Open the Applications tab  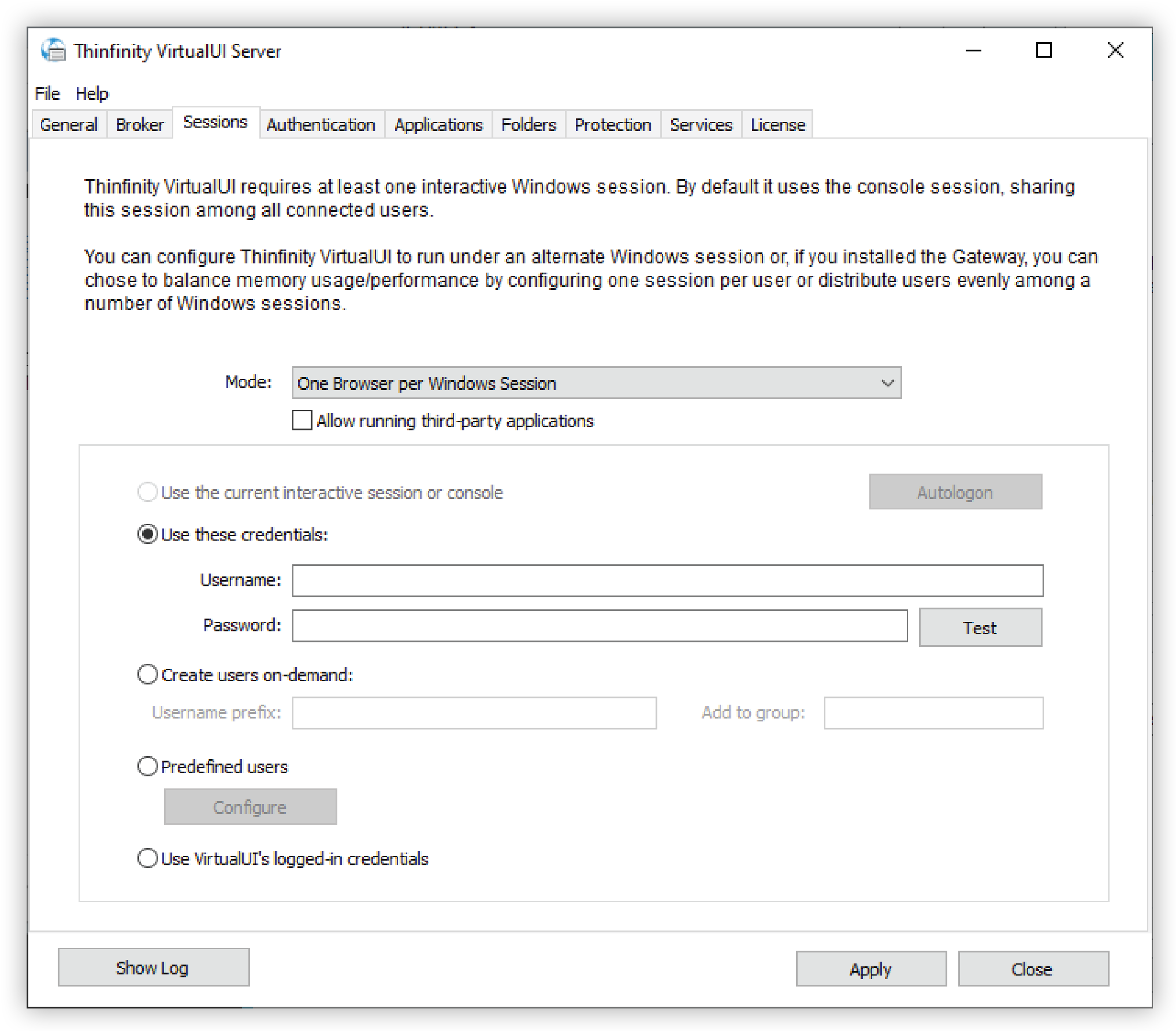point(438,125)
